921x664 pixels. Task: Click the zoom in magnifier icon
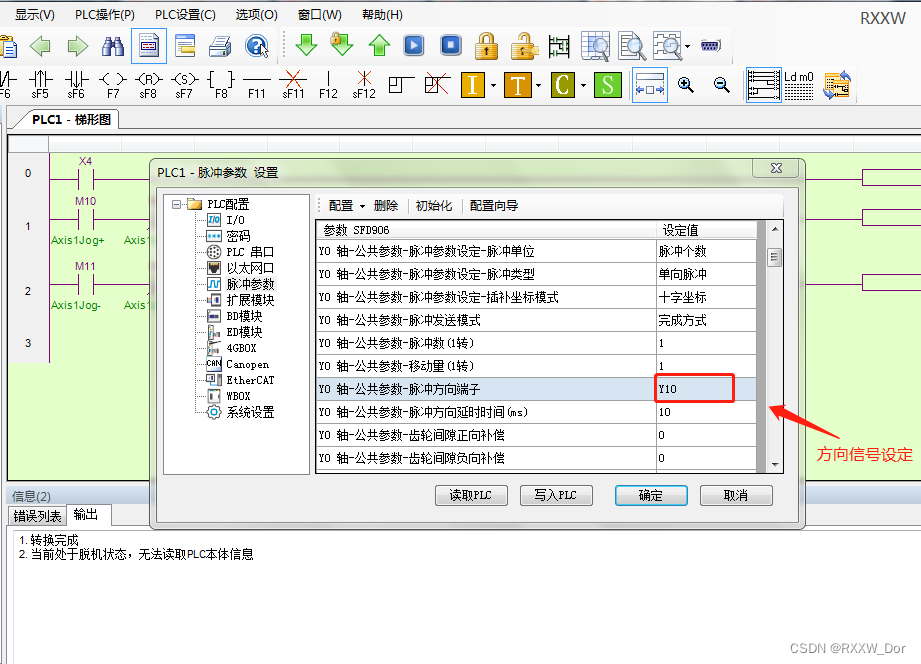(x=685, y=85)
